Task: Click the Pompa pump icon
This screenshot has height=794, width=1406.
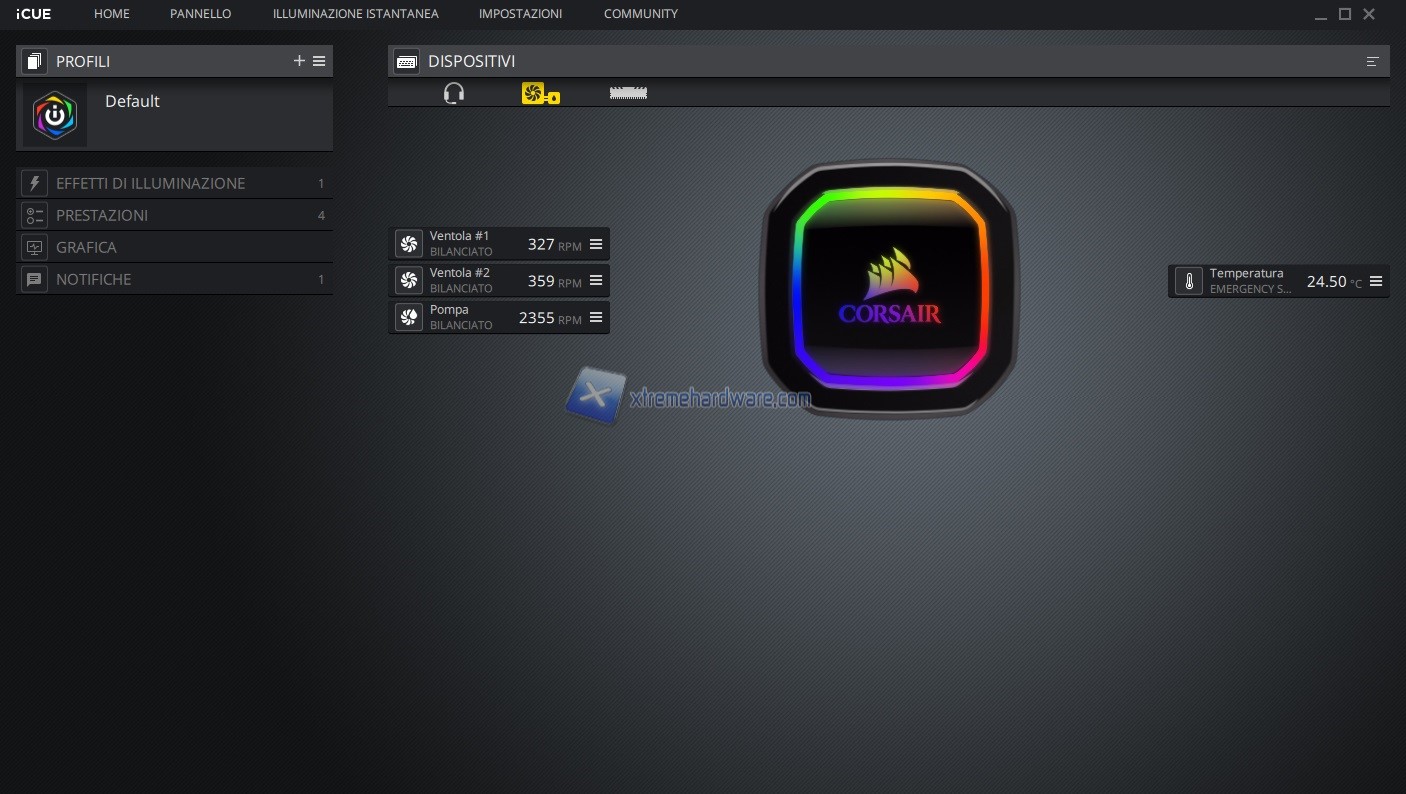Action: (x=408, y=318)
